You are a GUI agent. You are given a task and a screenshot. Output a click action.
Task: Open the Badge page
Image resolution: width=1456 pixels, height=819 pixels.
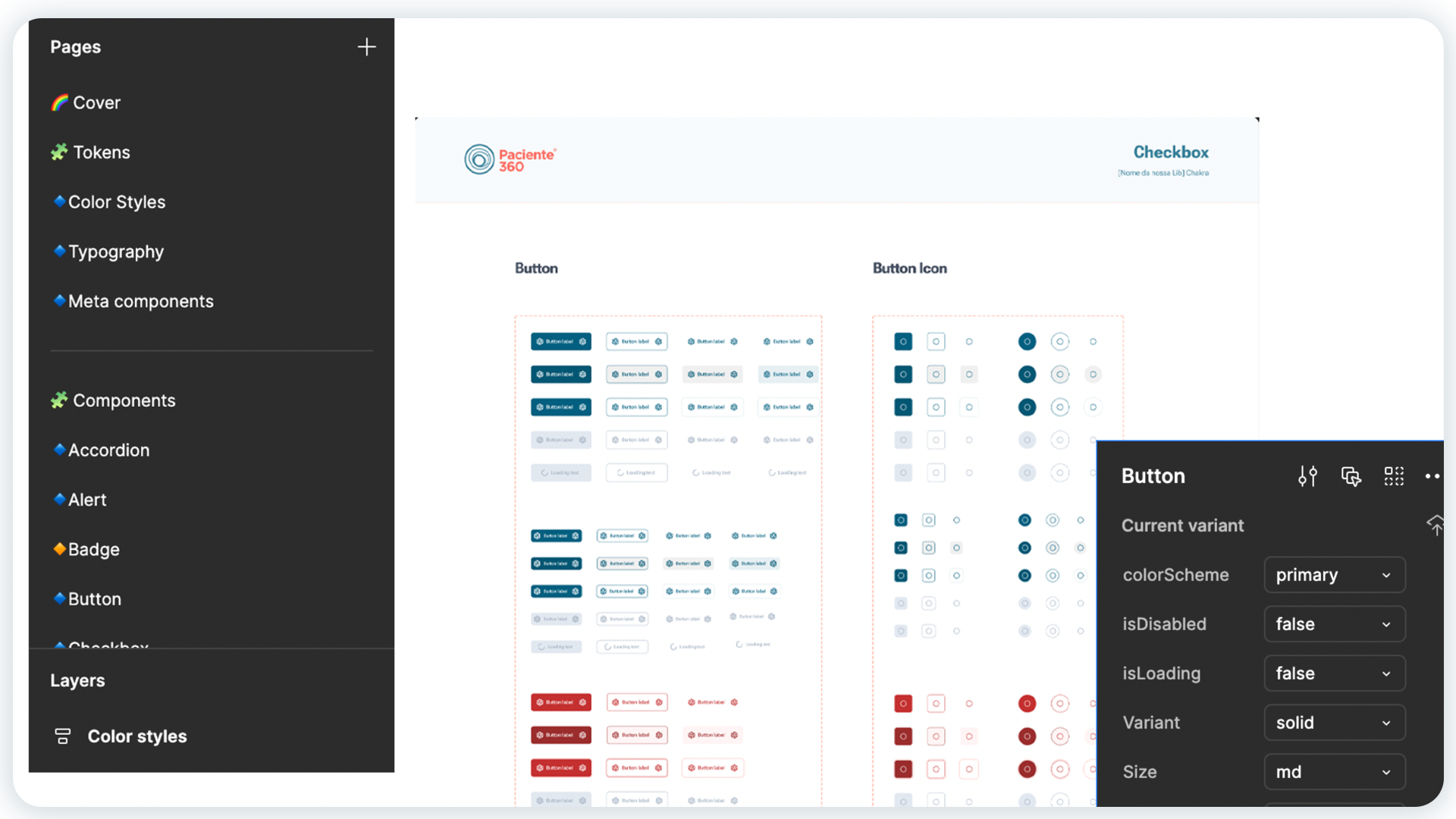tap(94, 549)
